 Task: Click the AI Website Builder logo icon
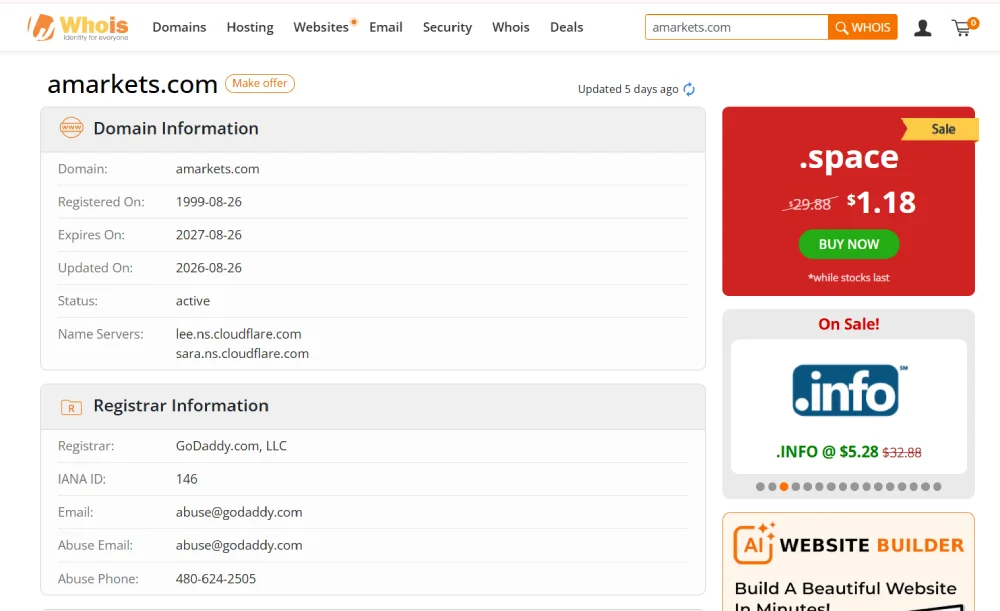click(x=754, y=543)
